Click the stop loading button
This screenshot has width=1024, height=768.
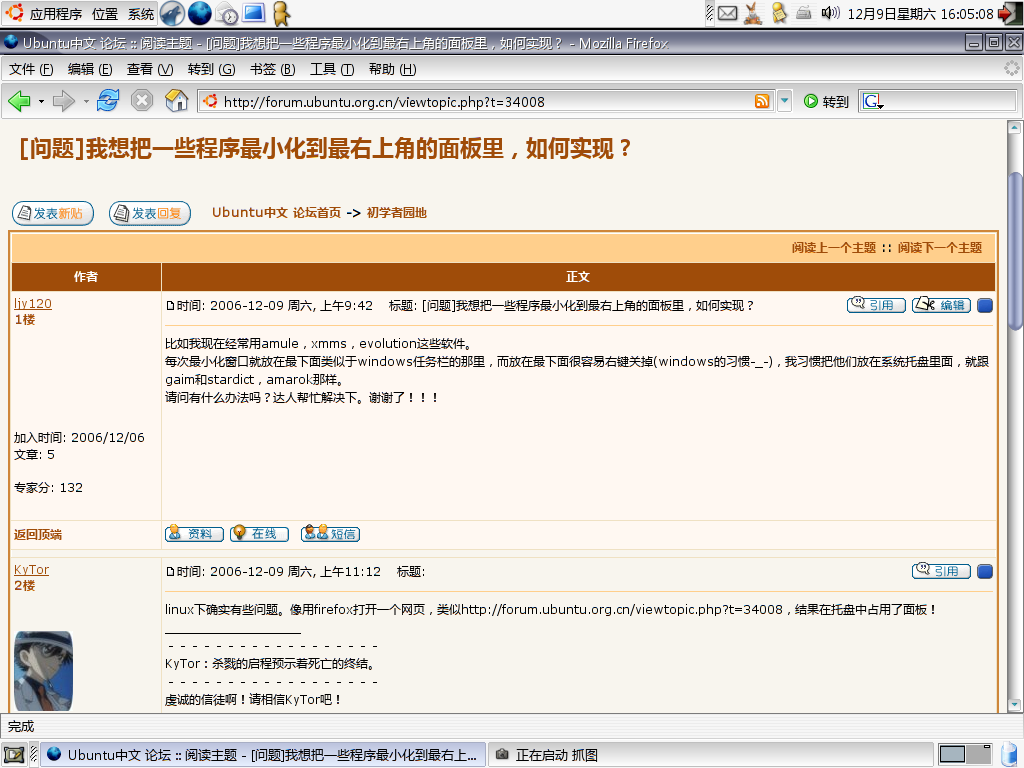142,101
